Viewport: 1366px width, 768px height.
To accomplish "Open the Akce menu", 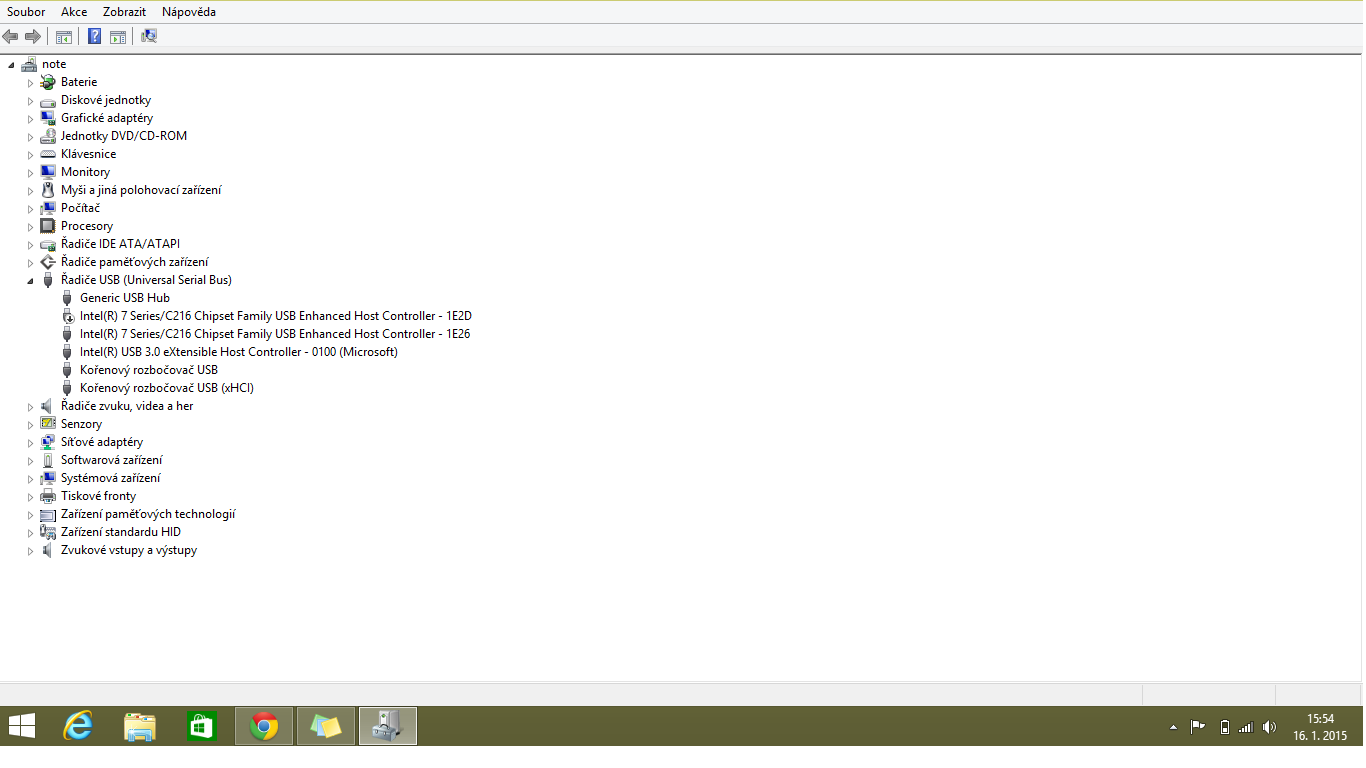I will coord(74,12).
